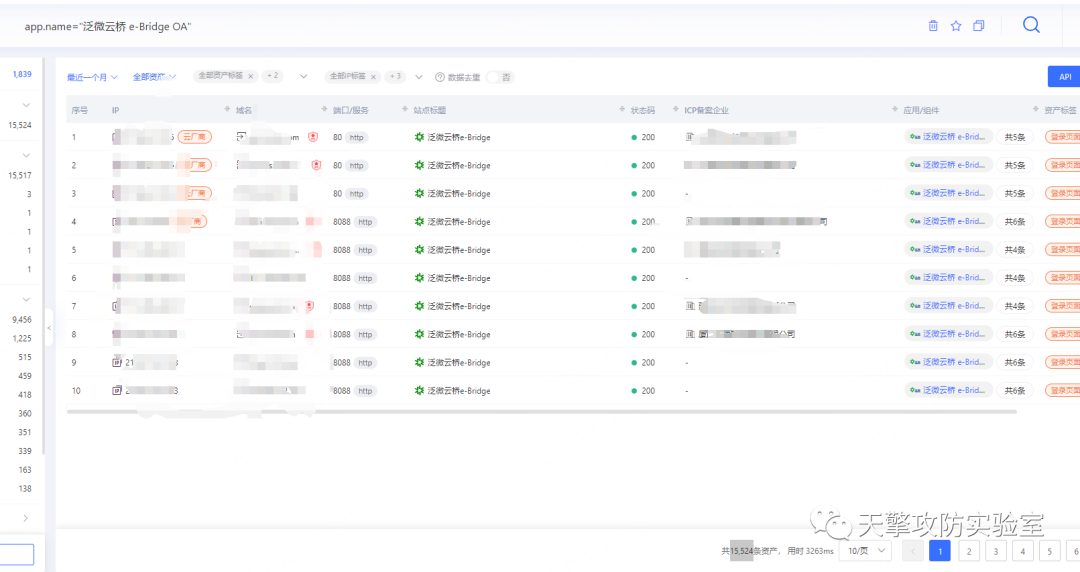Click the 数据去重 help question icon
1080x572 pixels.
439,77
